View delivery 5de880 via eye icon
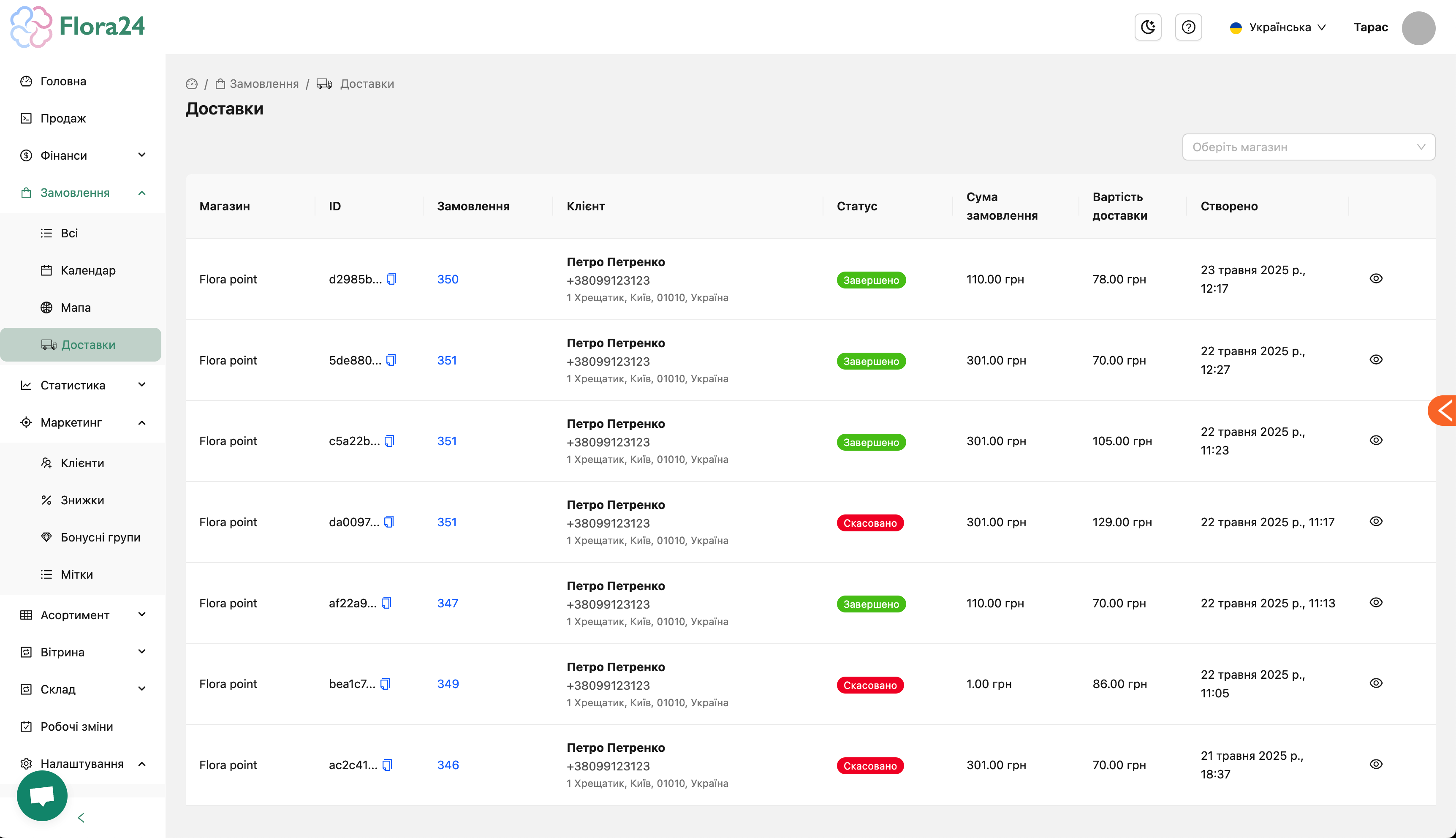 click(x=1376, y=360)
